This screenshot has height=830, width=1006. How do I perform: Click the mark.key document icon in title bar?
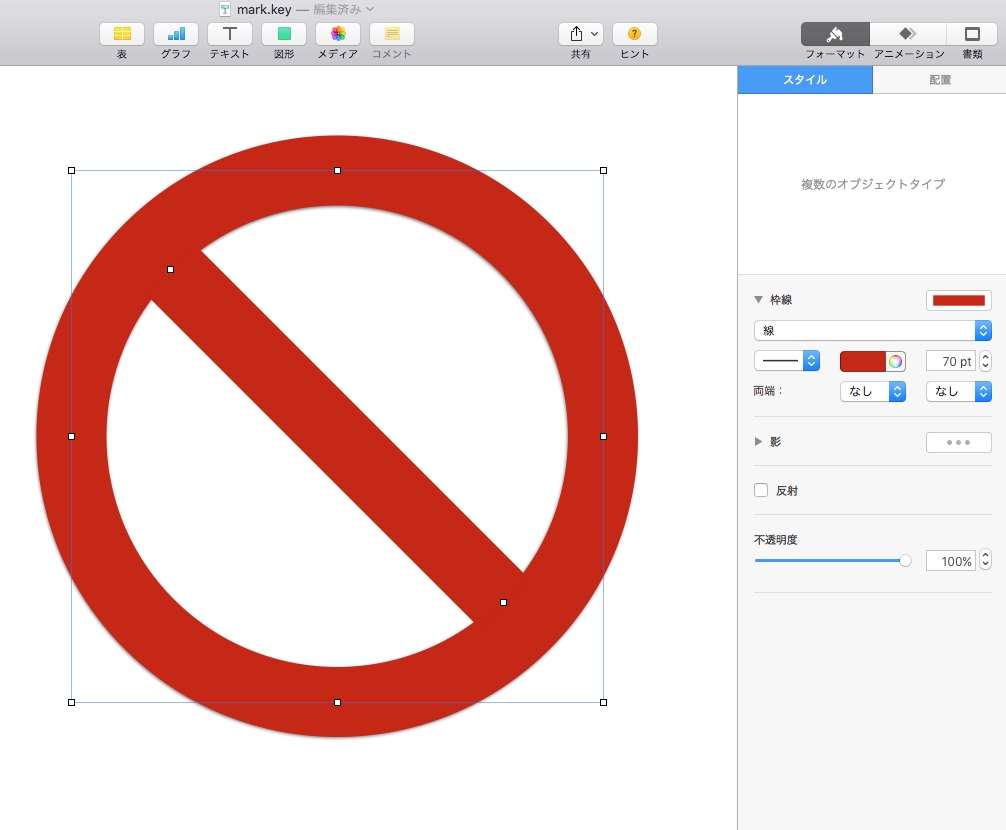point(225,9)
